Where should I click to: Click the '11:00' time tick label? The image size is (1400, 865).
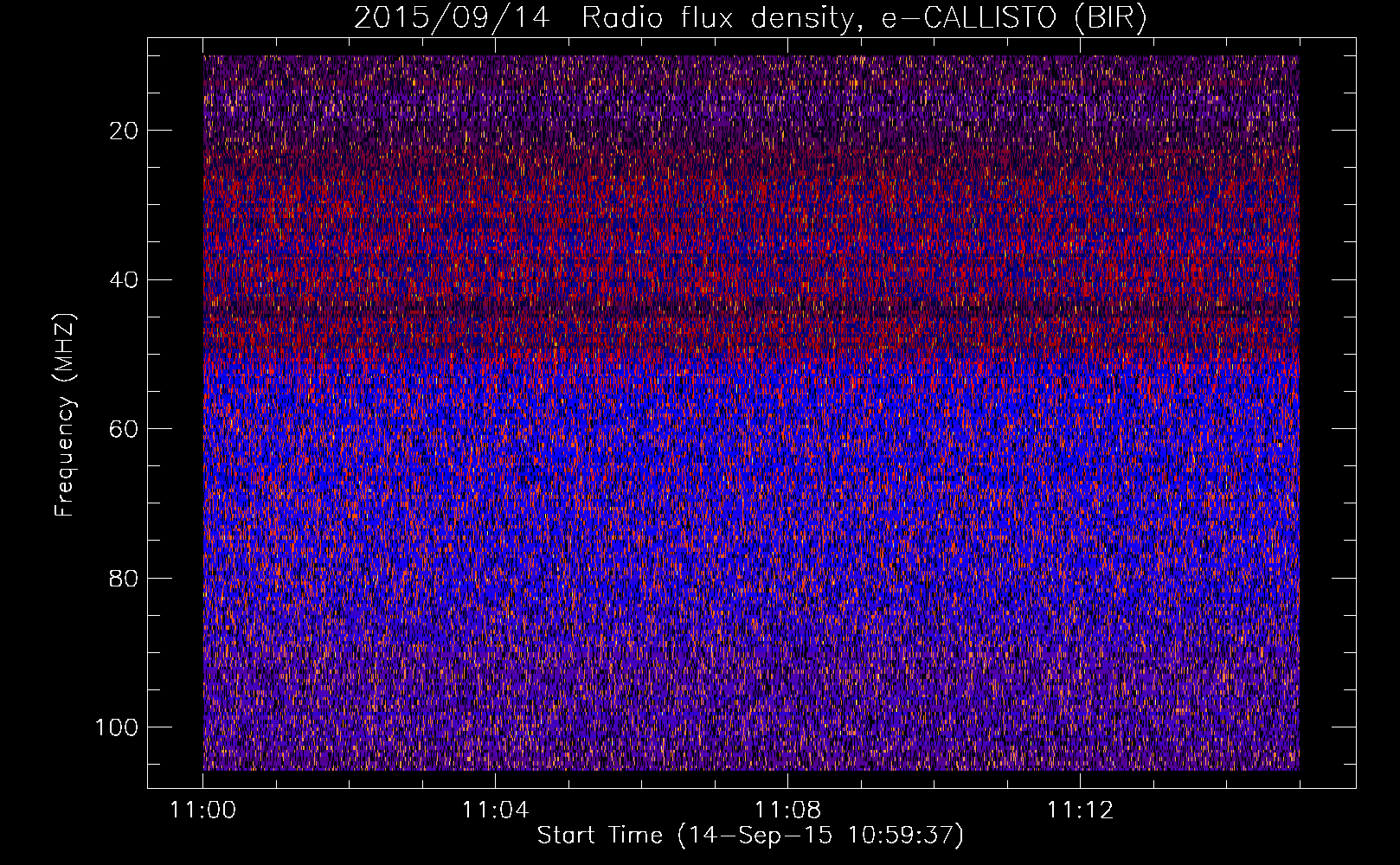point(202,811)
